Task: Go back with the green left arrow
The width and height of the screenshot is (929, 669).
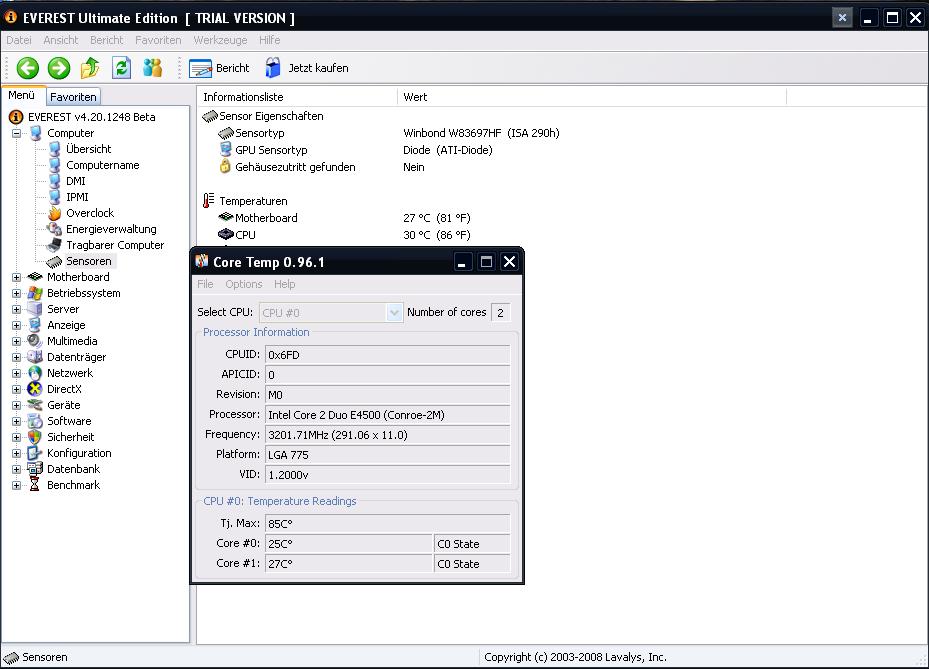Action: tap(27, 68)
